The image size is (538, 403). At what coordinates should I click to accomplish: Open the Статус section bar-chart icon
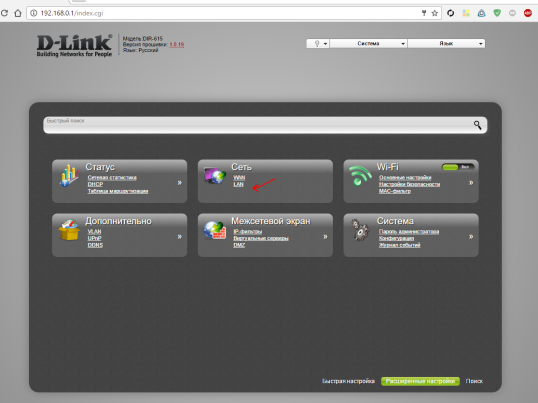coord(70,175)
